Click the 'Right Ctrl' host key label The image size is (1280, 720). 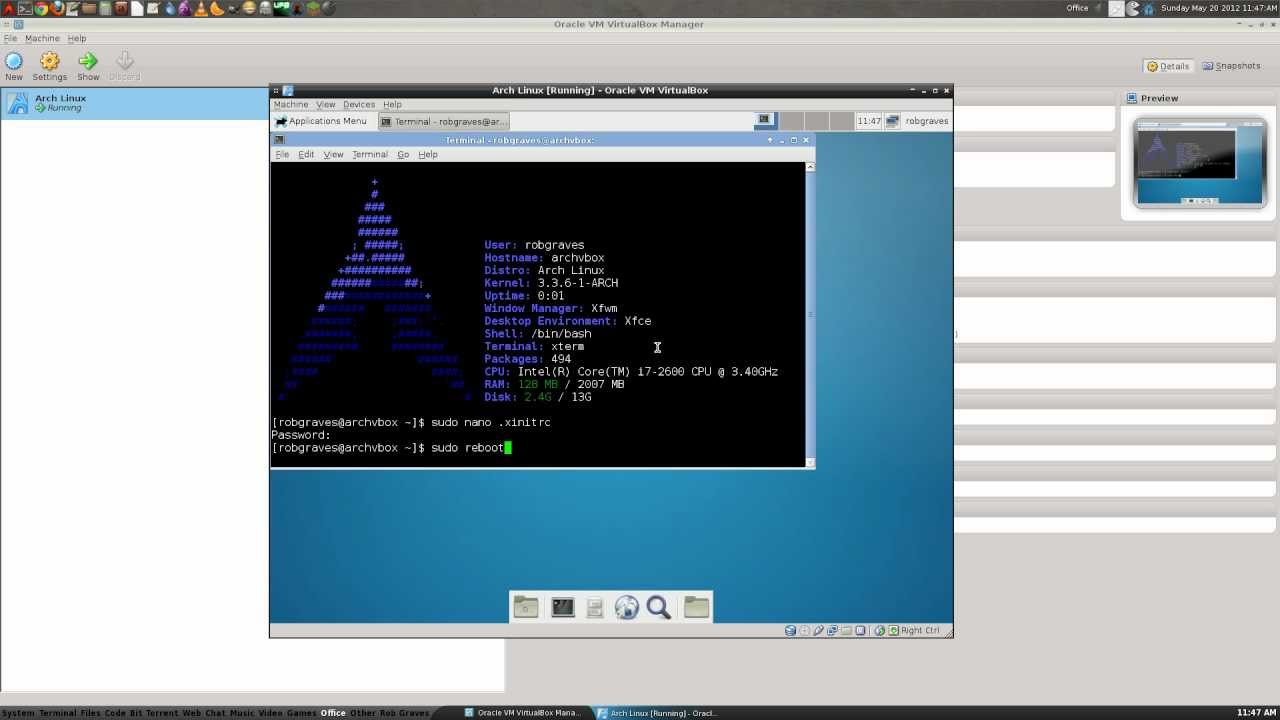click(920, 630)
